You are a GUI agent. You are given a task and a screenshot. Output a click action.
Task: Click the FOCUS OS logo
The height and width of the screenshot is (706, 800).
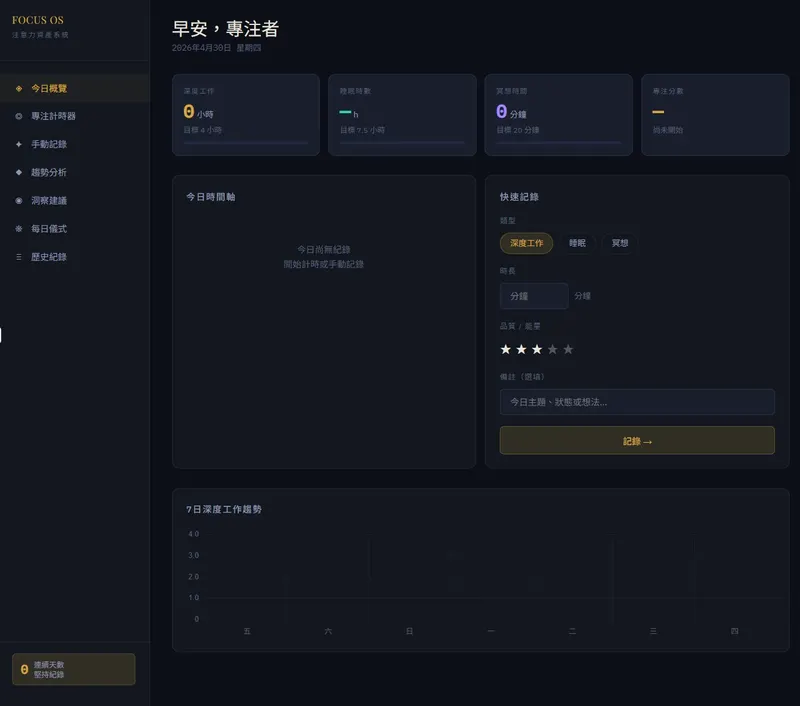(x=38, y=20)
